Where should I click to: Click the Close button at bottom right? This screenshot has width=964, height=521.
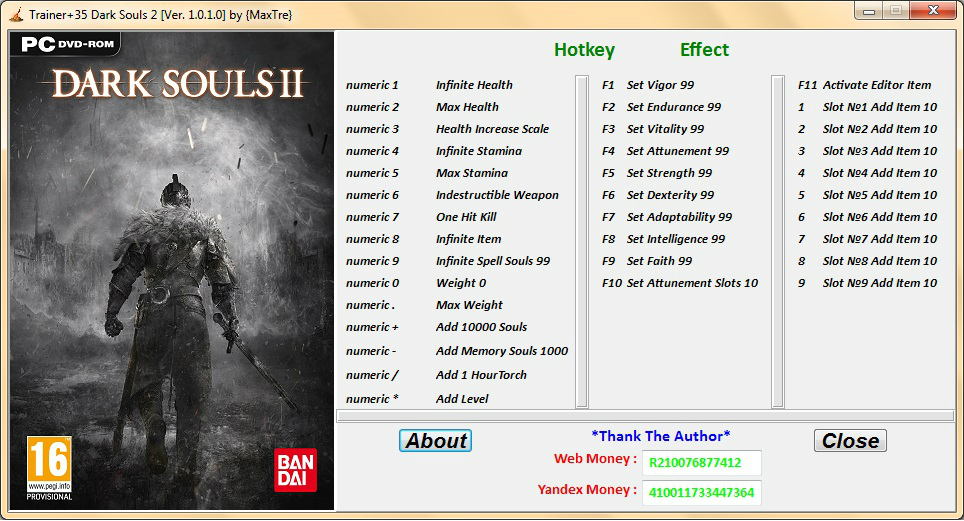pos(850,440)
